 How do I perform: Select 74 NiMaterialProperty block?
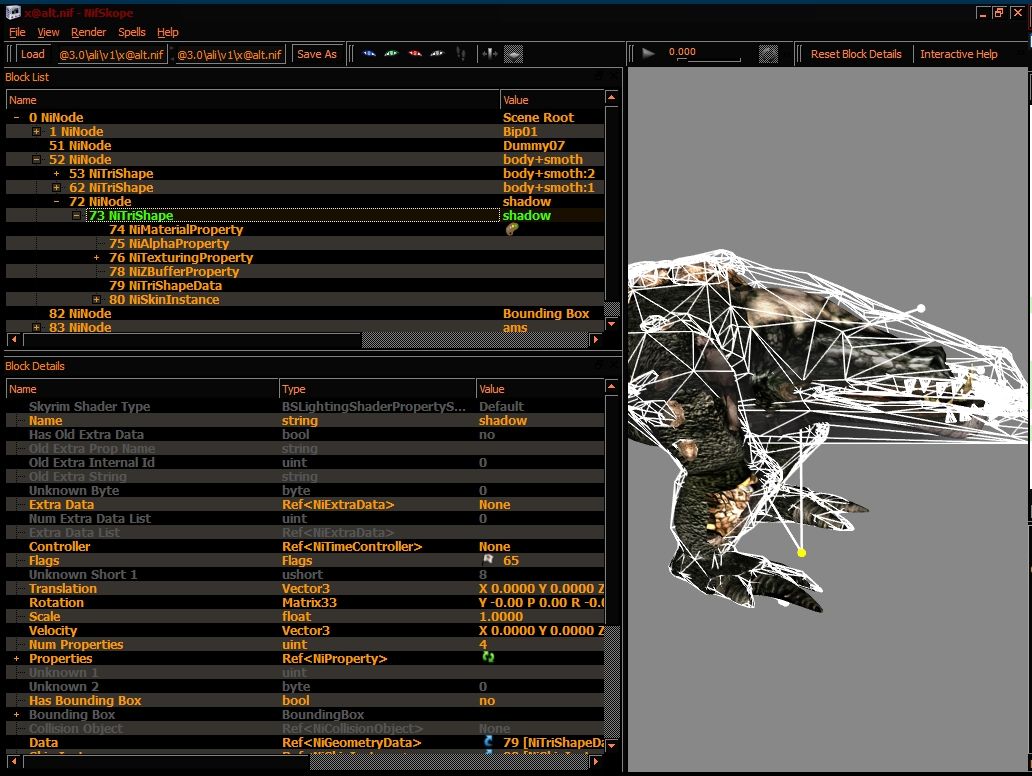[176, 230]
